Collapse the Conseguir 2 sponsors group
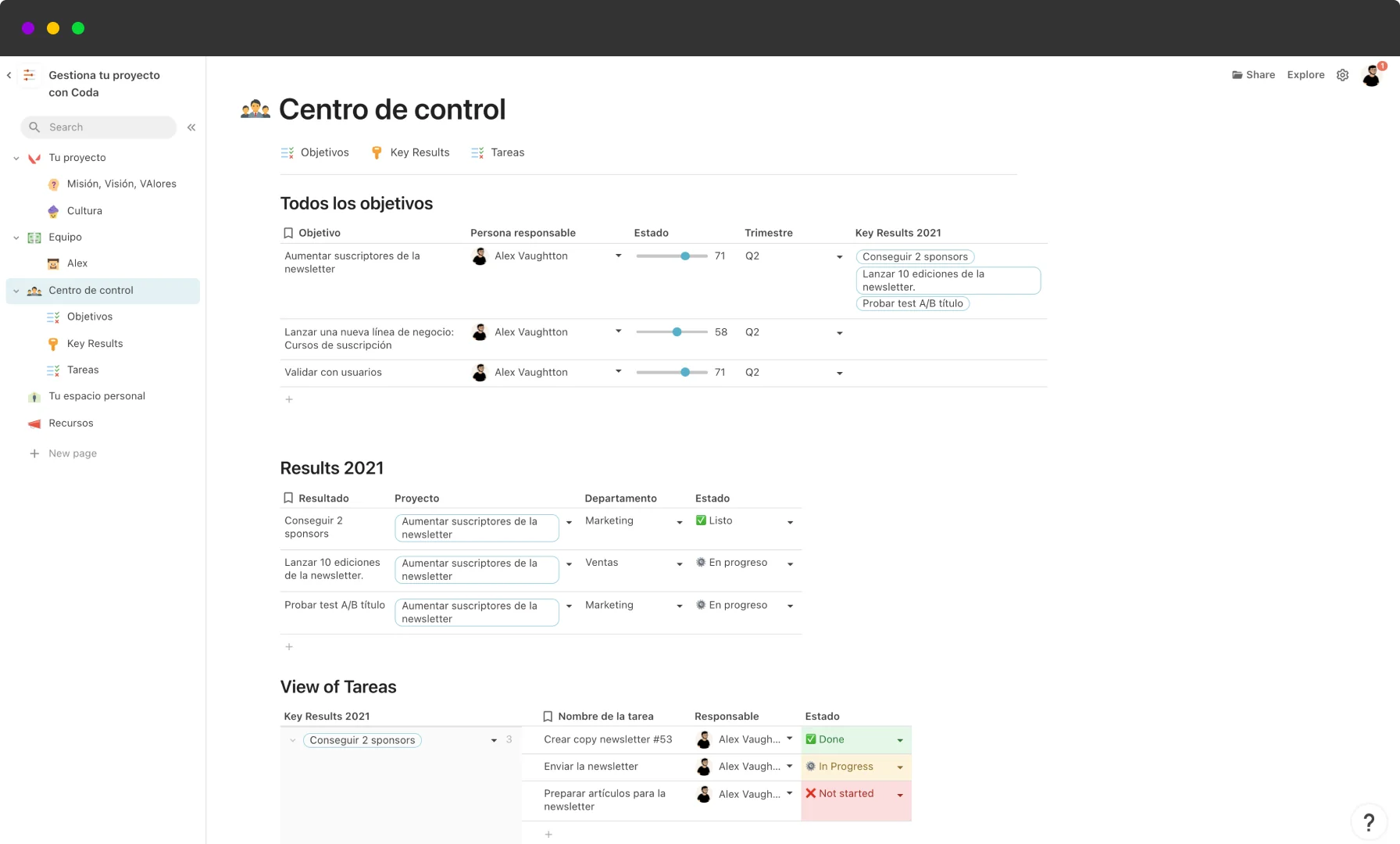Screen dimensions: 1400x844 [x=293, y=740]
